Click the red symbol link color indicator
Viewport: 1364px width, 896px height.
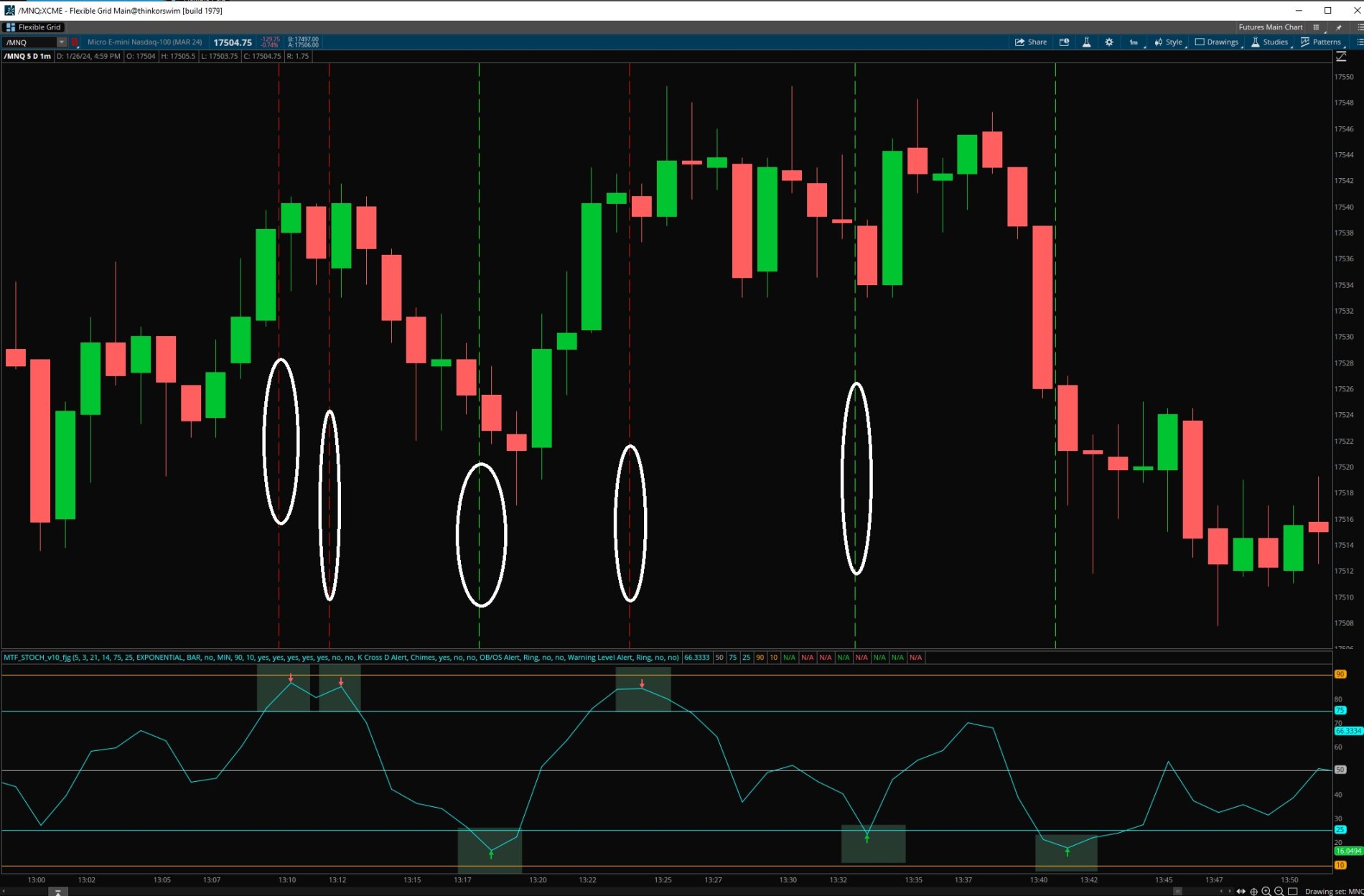click(x=75, y=42)
